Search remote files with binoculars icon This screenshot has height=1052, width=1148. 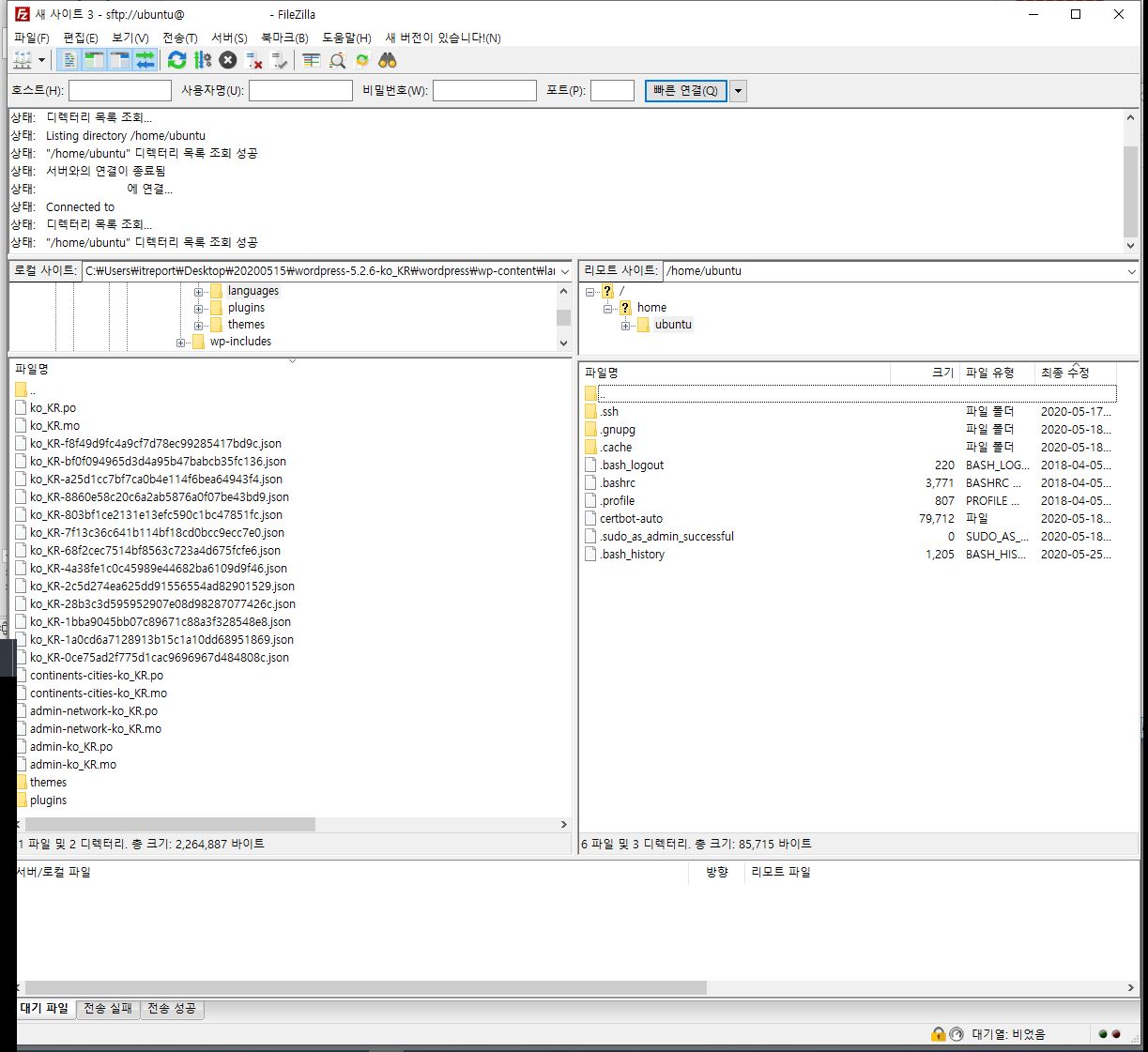[387, 60]
